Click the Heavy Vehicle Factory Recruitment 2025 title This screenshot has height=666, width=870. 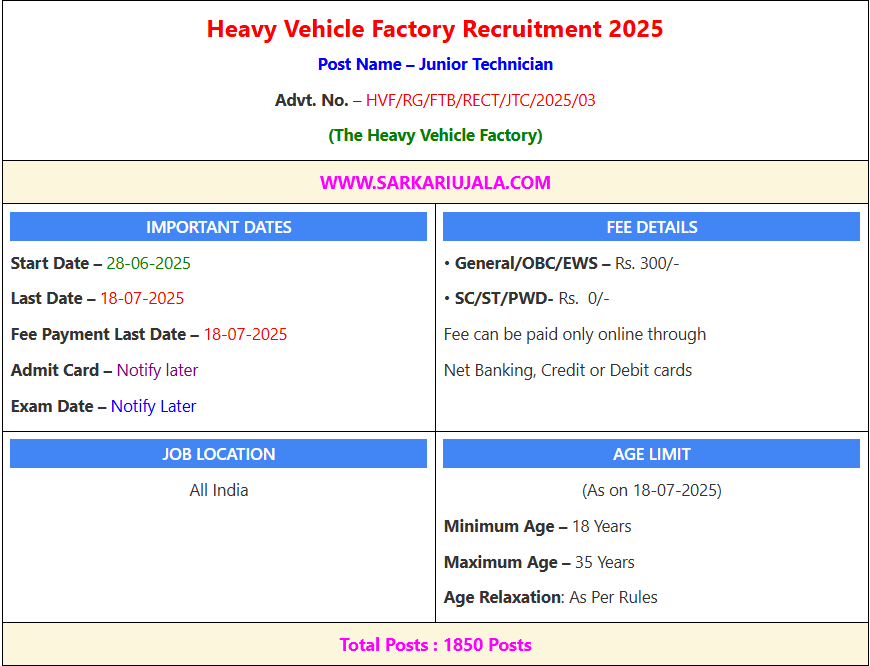(435, 29)
